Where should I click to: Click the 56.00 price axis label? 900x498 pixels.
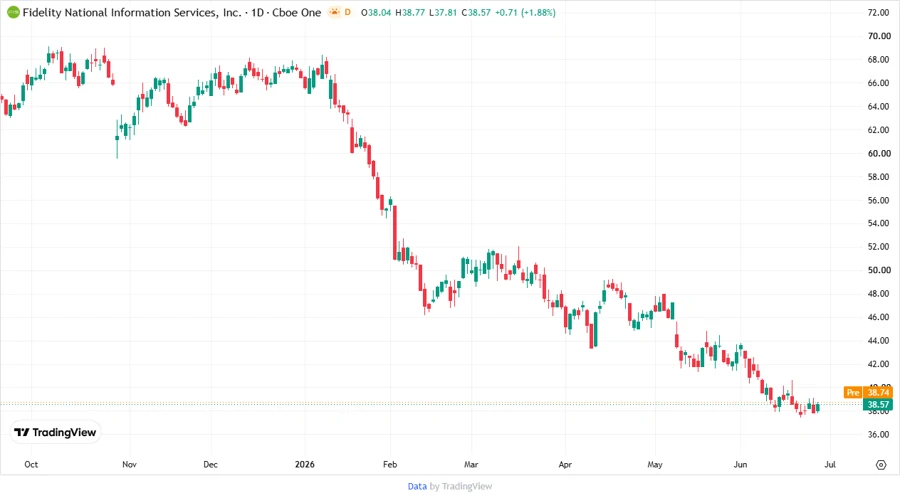(x=879, y=201)
